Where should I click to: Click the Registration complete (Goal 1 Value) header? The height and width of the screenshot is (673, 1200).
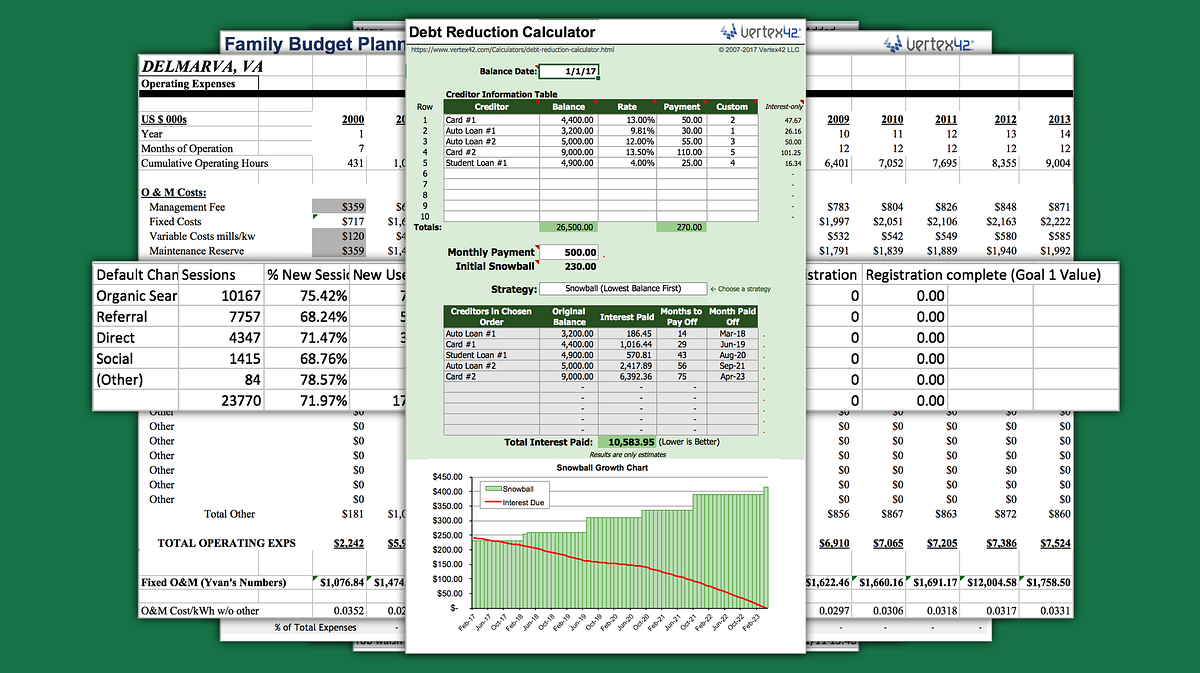tap(982, 274)
